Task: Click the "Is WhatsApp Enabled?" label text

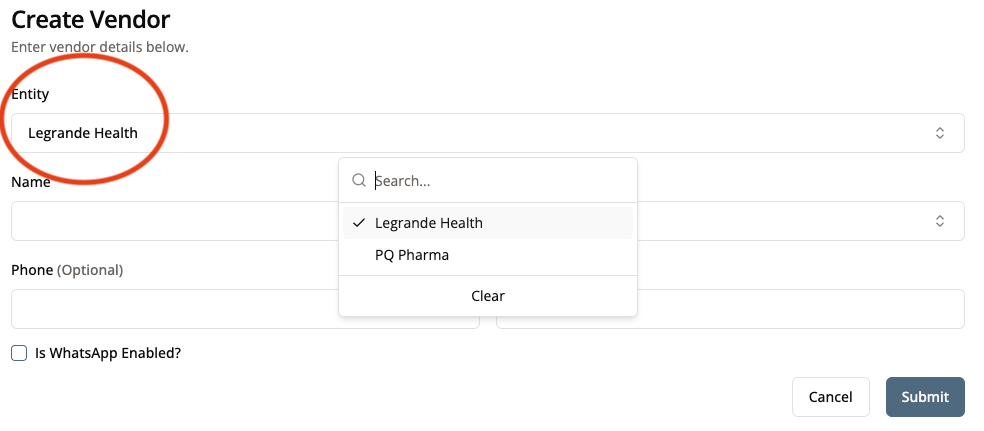Action: [x=108, y=353]
